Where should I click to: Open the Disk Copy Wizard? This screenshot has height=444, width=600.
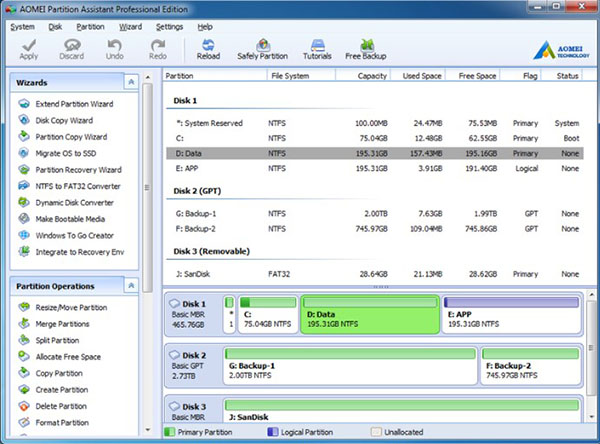click(x=56, y=120)
